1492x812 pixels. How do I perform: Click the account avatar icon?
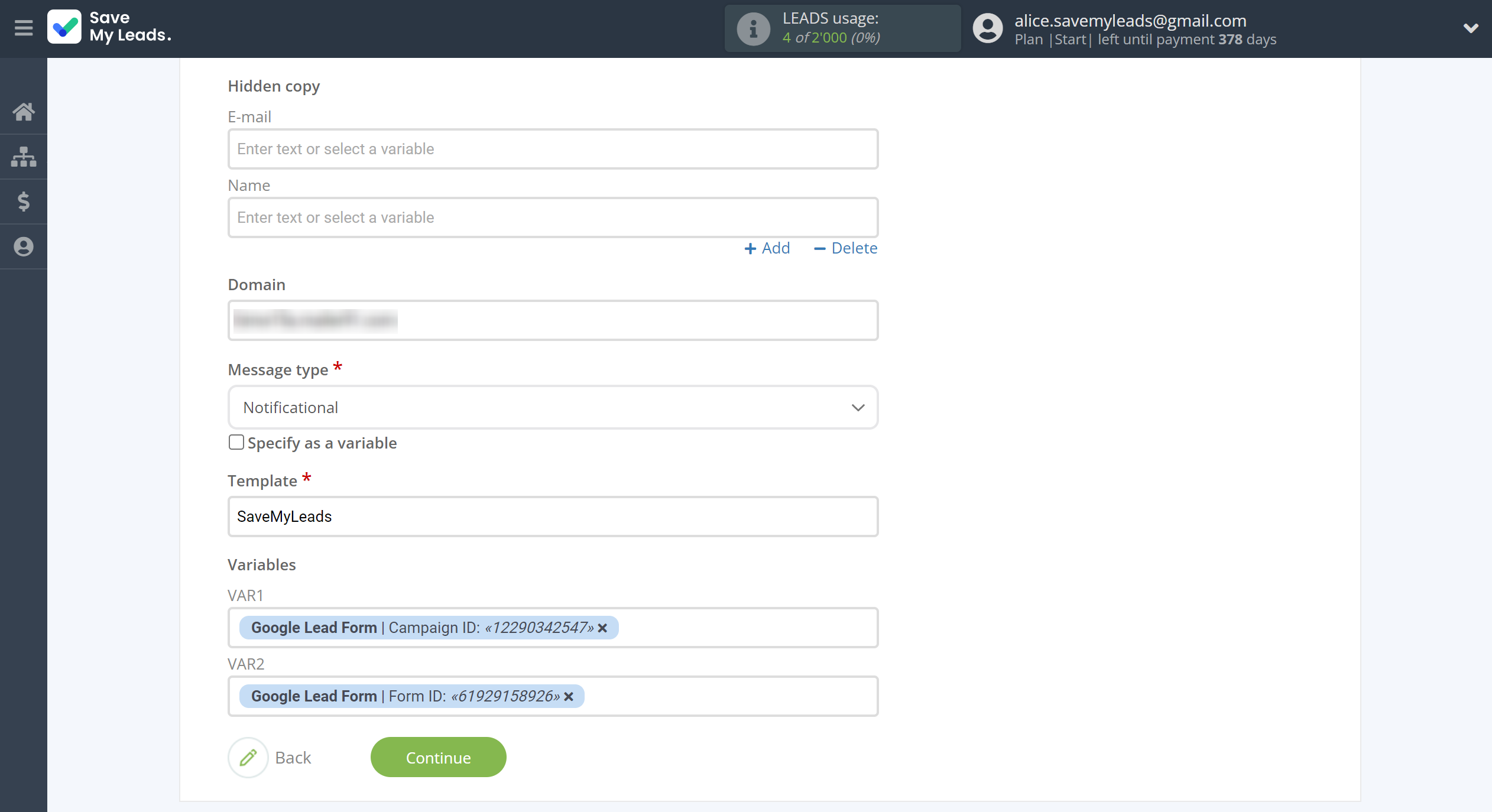click(x=988, y=28)
